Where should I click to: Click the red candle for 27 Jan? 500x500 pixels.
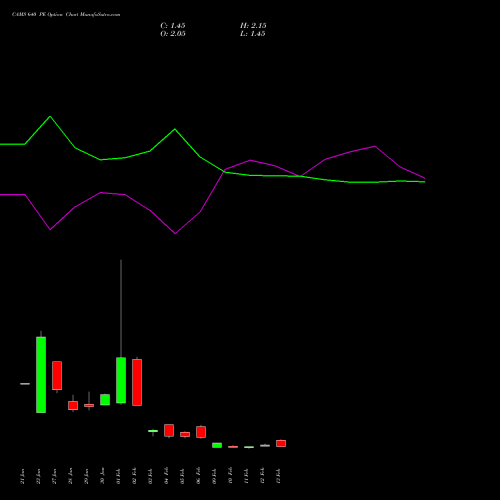57,375
